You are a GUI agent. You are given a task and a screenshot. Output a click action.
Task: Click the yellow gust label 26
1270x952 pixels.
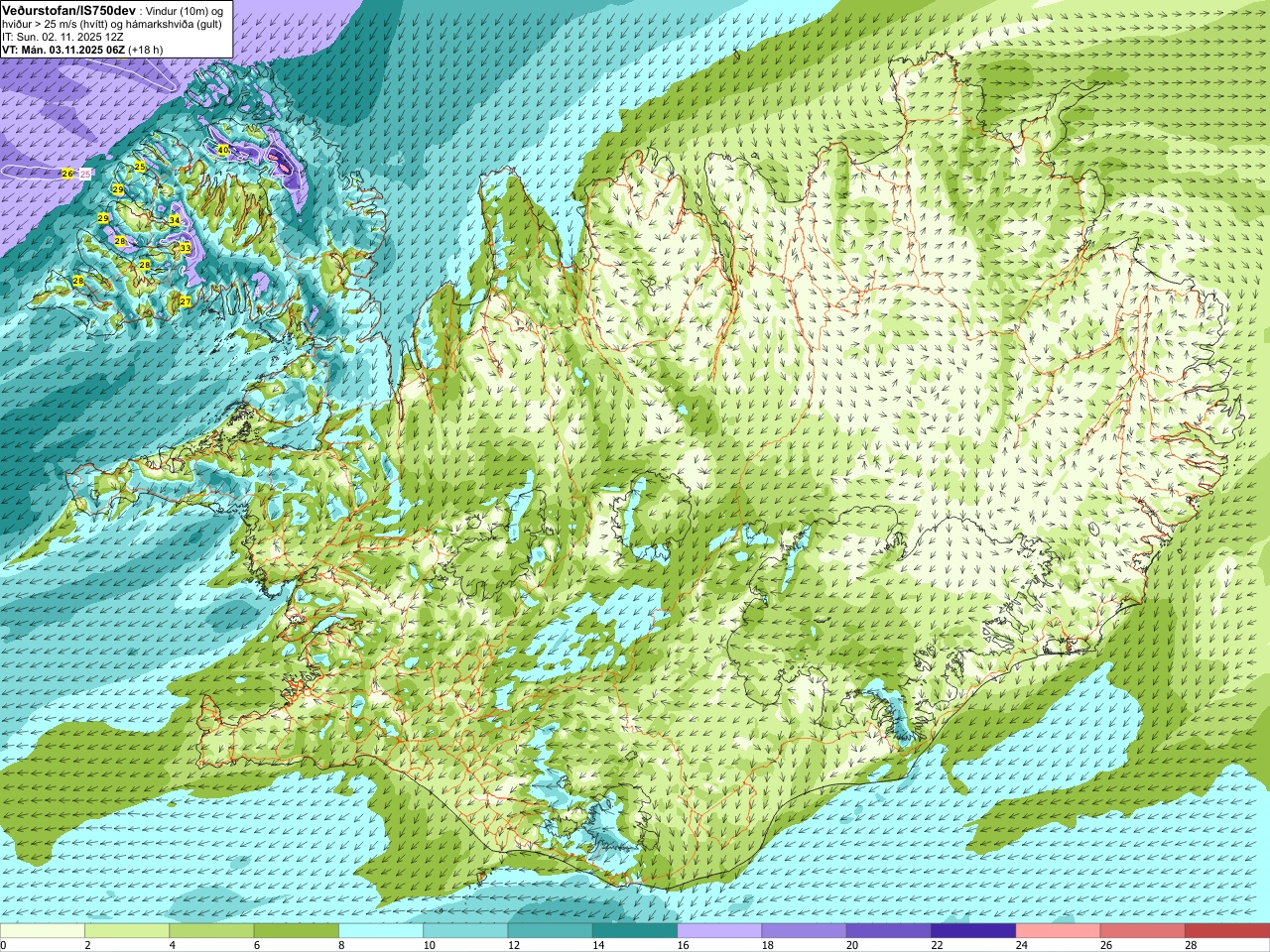(x=66, y=174)
